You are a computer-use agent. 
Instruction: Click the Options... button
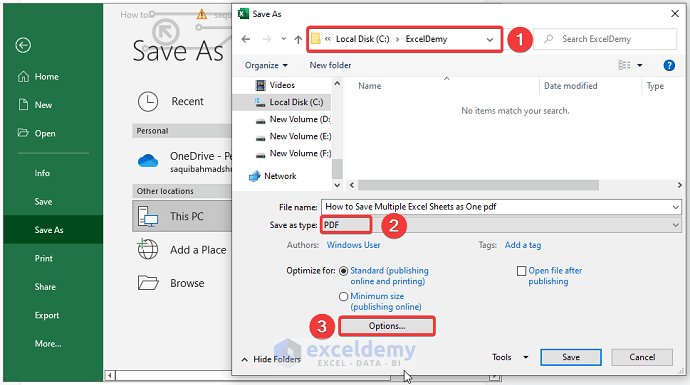[x=387, y=326]
